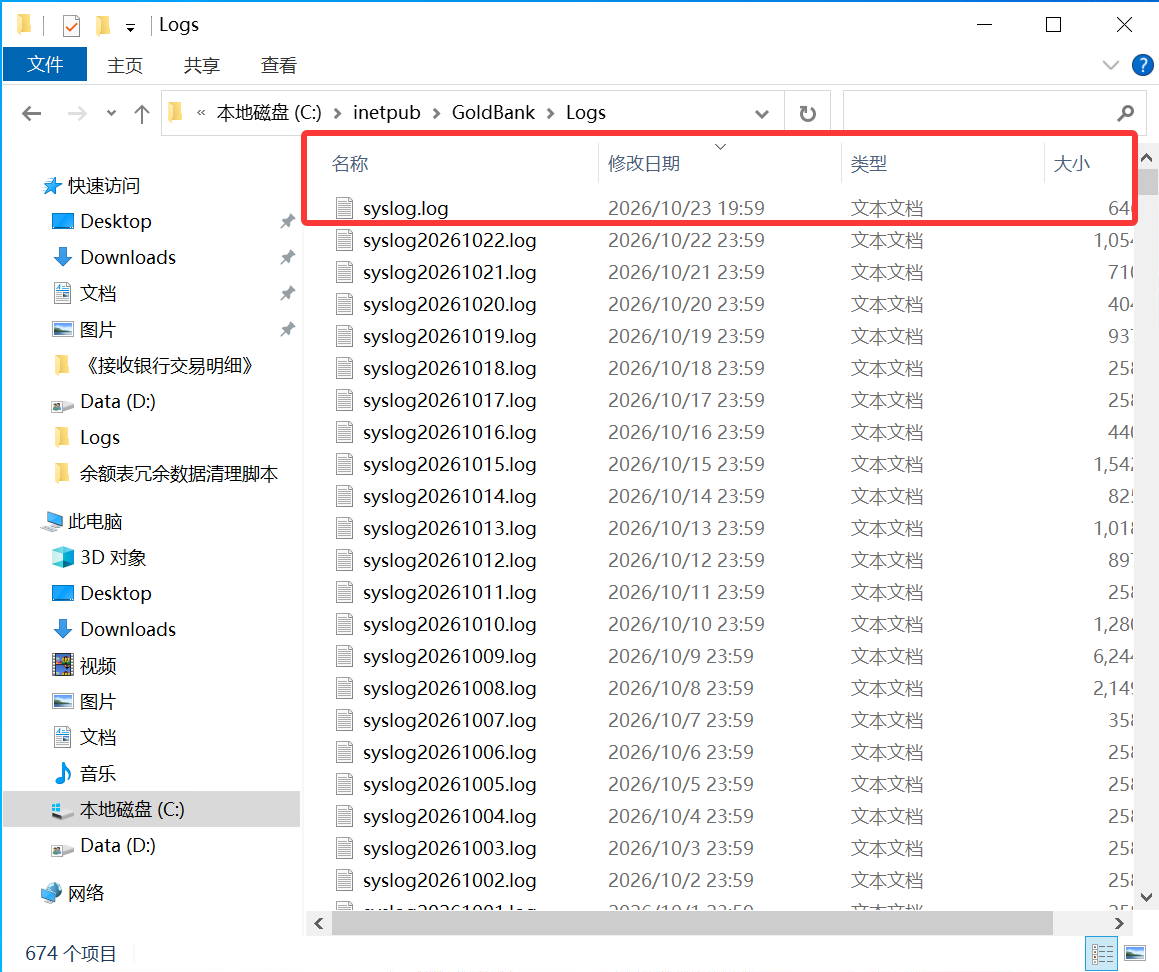Screen dimensions: 1159x972
Task: Click the horizontal scrollbar of file list
Action: [x=692, y=923]
